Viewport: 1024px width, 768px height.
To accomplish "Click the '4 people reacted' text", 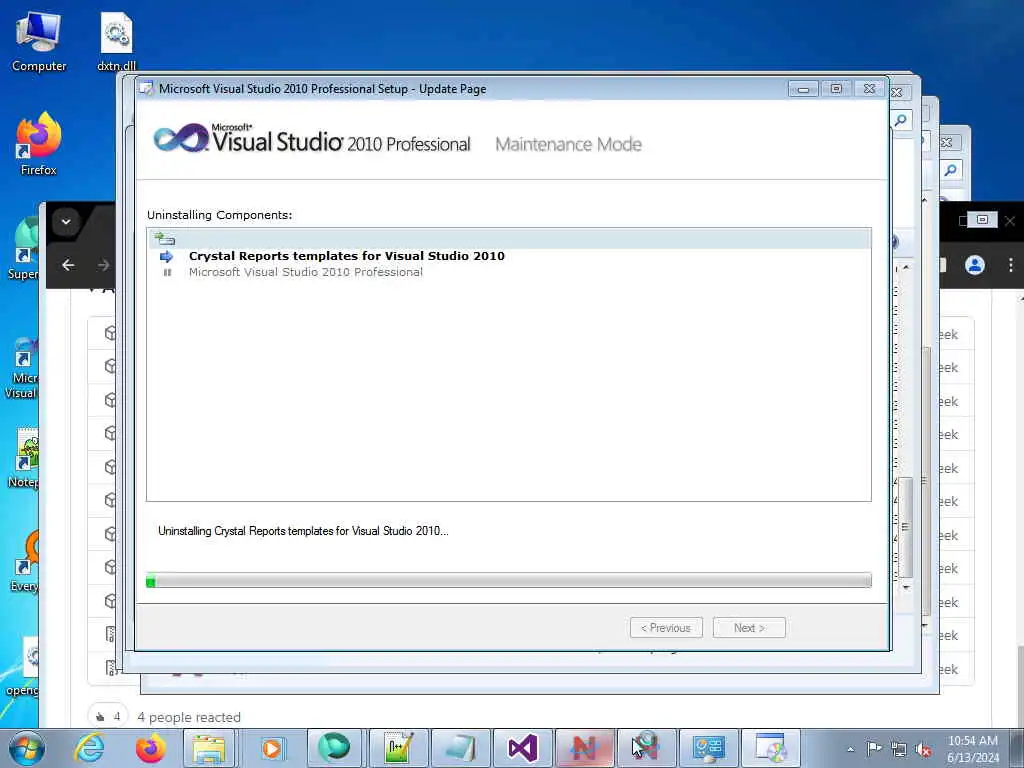I will [189, 717].
